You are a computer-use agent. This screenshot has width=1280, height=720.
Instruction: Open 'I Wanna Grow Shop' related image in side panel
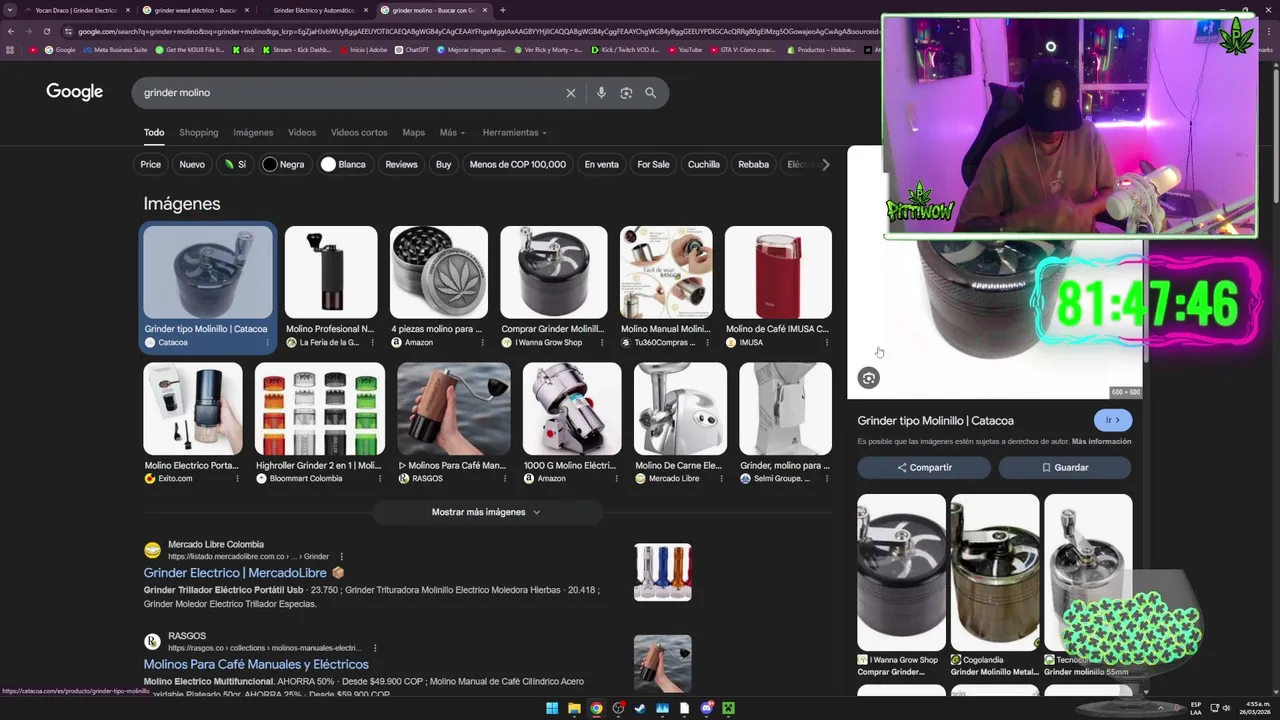click(x=901, y=572)
